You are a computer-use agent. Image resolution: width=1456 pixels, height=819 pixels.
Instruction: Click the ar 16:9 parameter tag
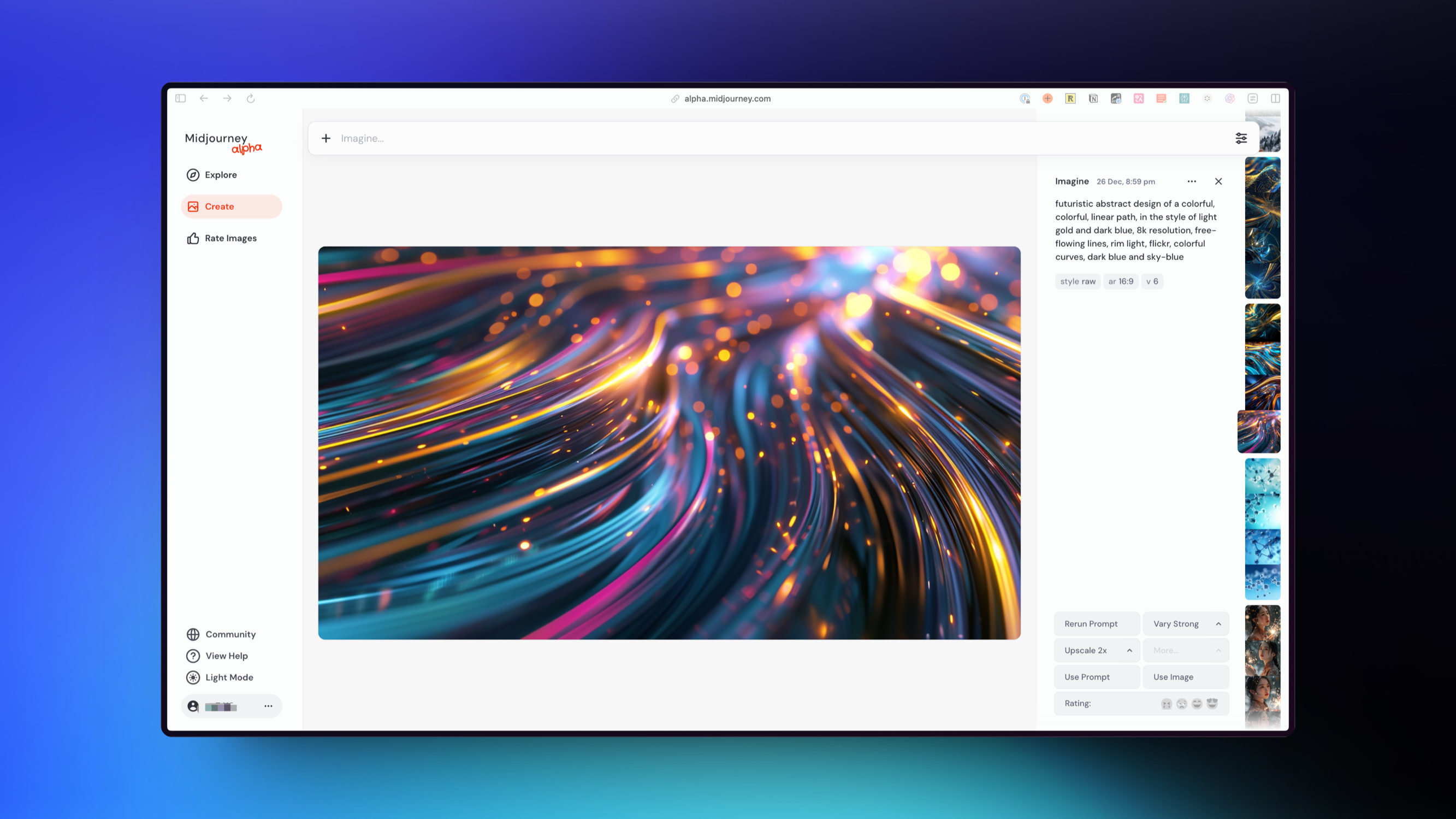pyautogui.click(x=1120, y=281)
